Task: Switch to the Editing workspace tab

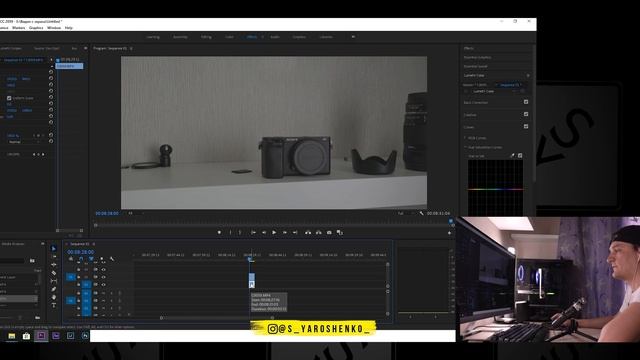Action: click(x=206, y=37)
